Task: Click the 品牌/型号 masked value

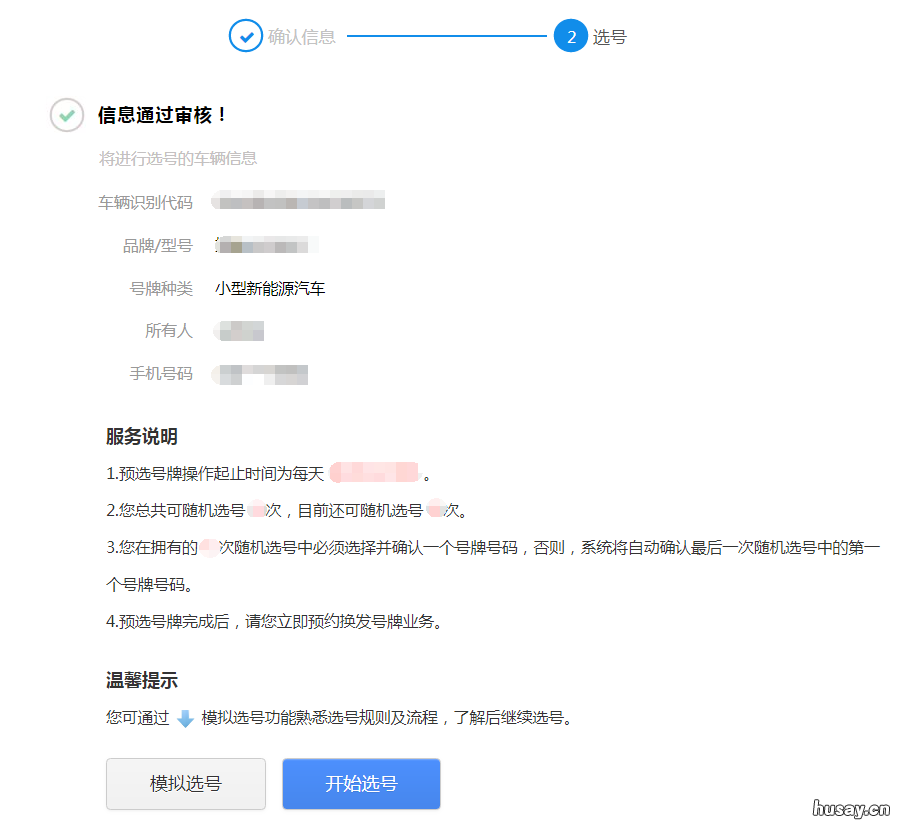Action: point(264,244)
